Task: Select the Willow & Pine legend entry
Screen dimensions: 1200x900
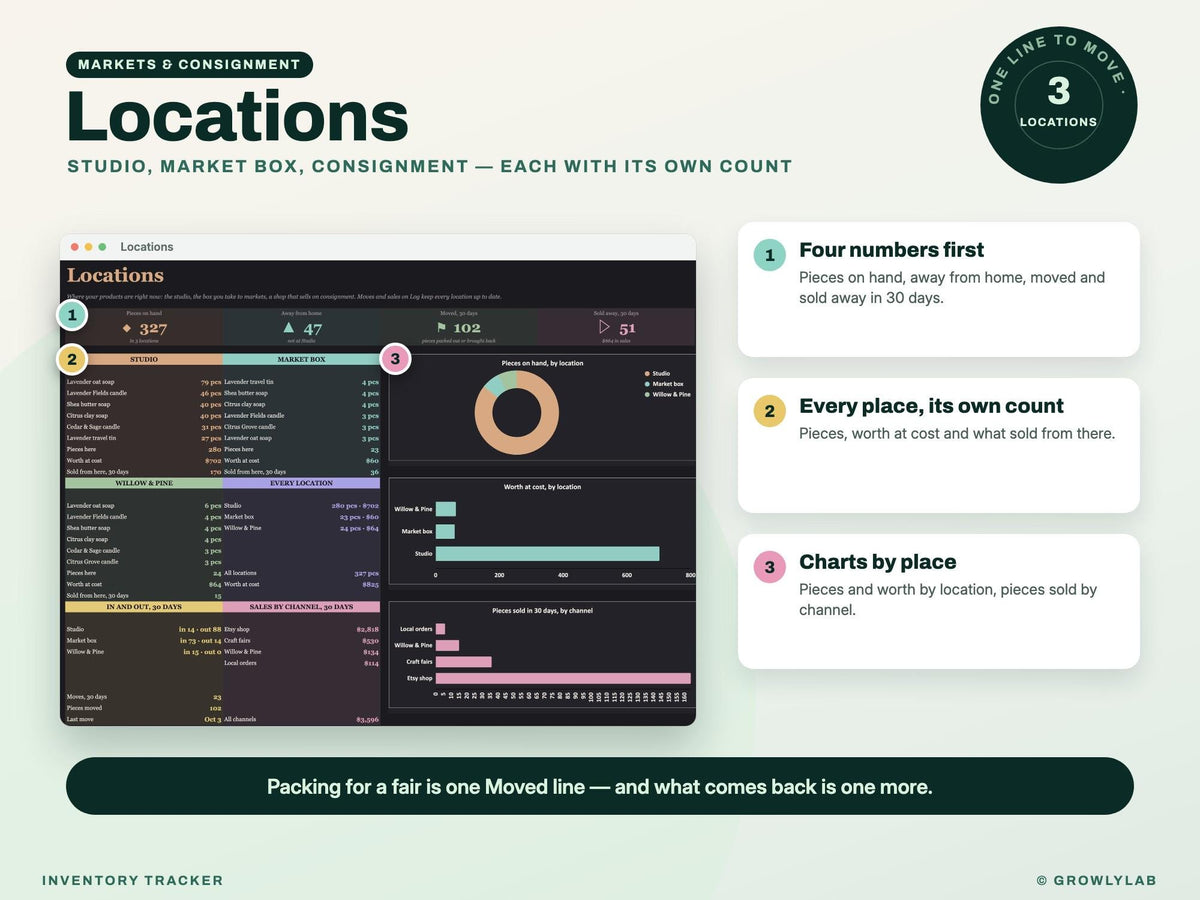Action: tap(667, 394)
